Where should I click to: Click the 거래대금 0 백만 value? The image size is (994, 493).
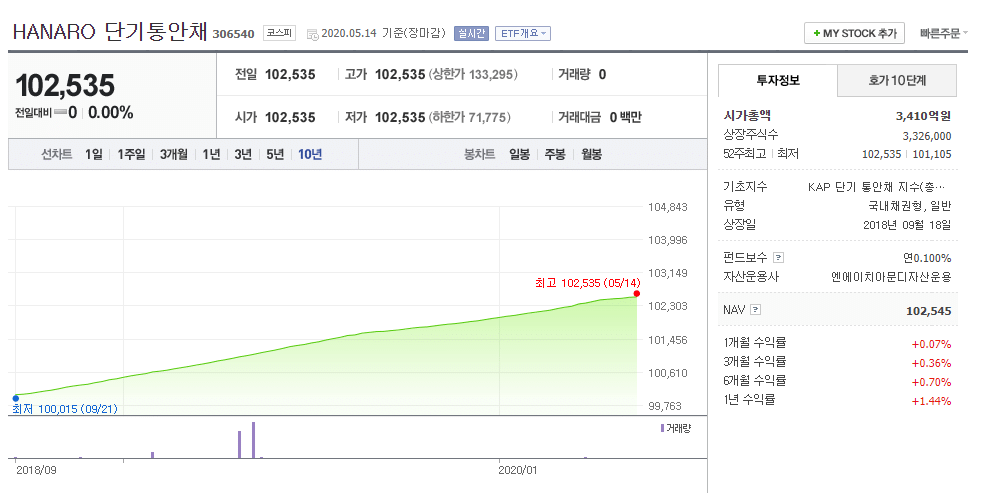(x=625, y=117)
